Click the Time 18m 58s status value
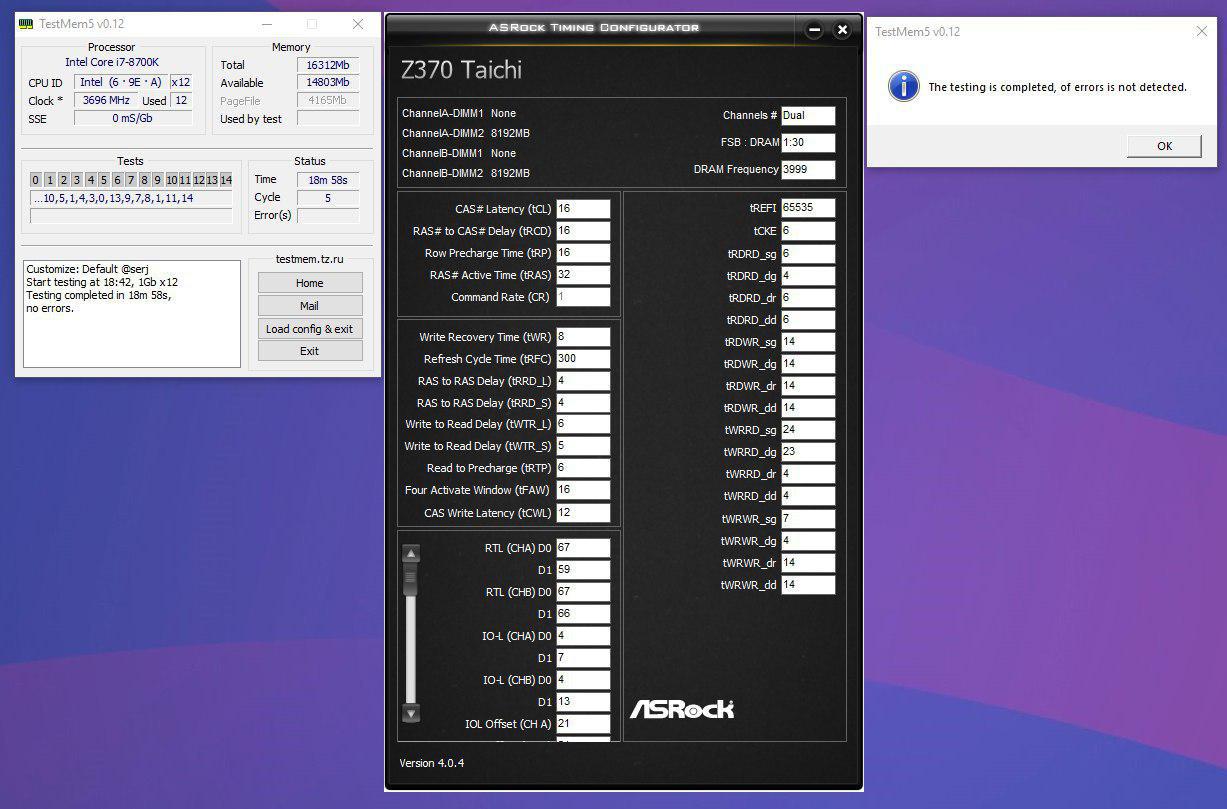 [x=327, y=180]
